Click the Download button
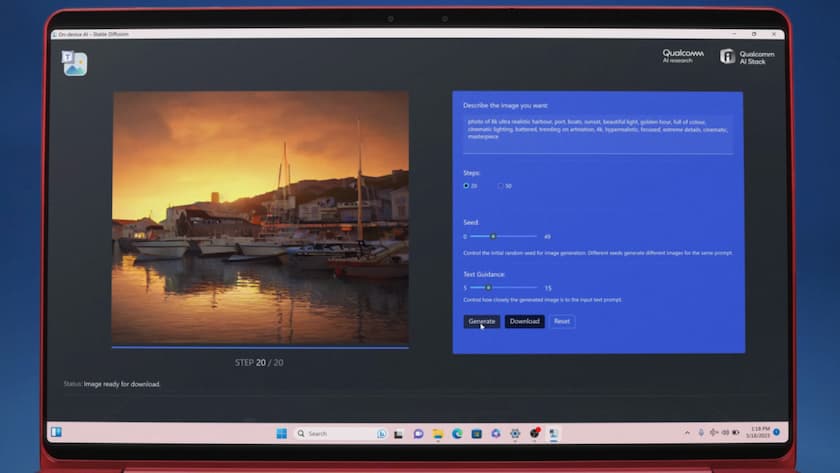 click(524, 321)
